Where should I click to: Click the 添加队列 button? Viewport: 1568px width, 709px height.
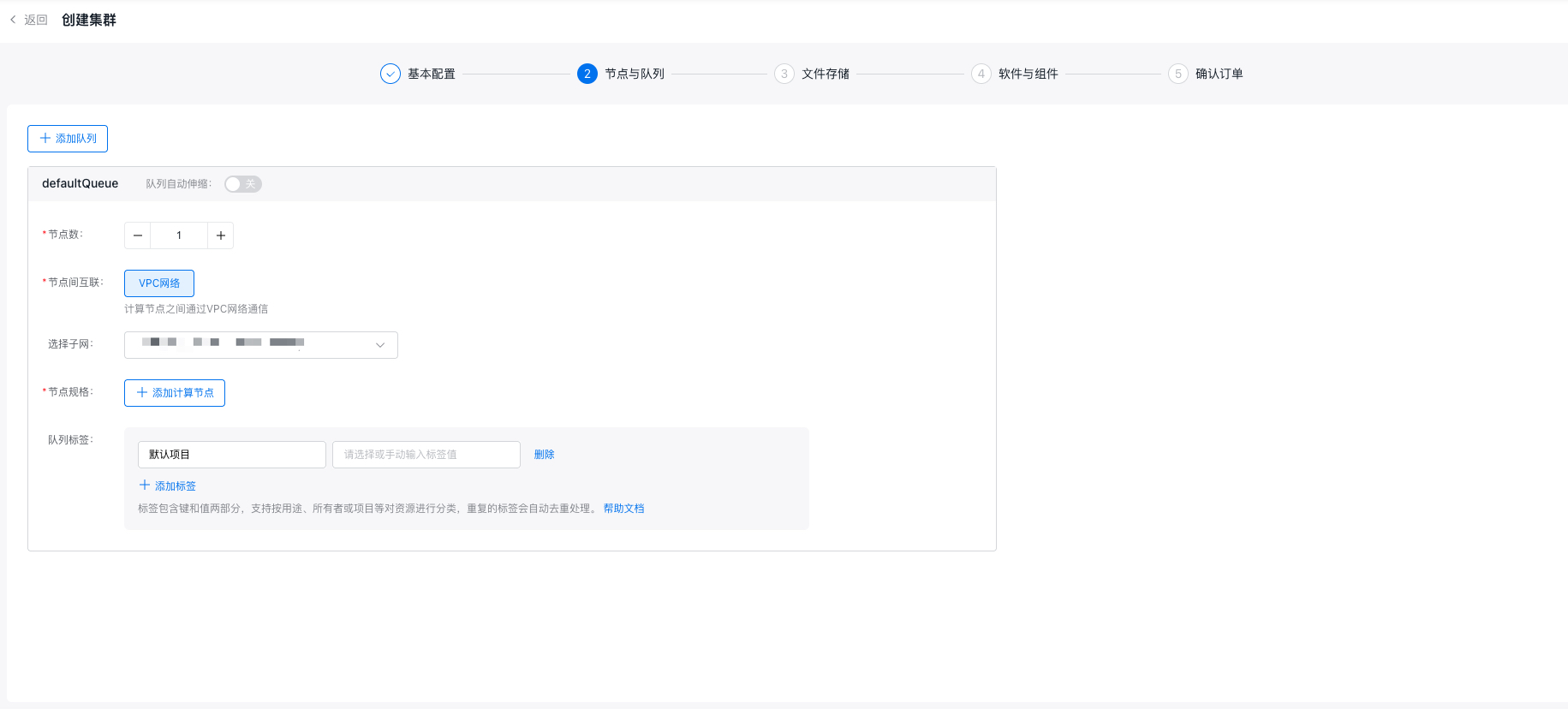click(68, 139)
